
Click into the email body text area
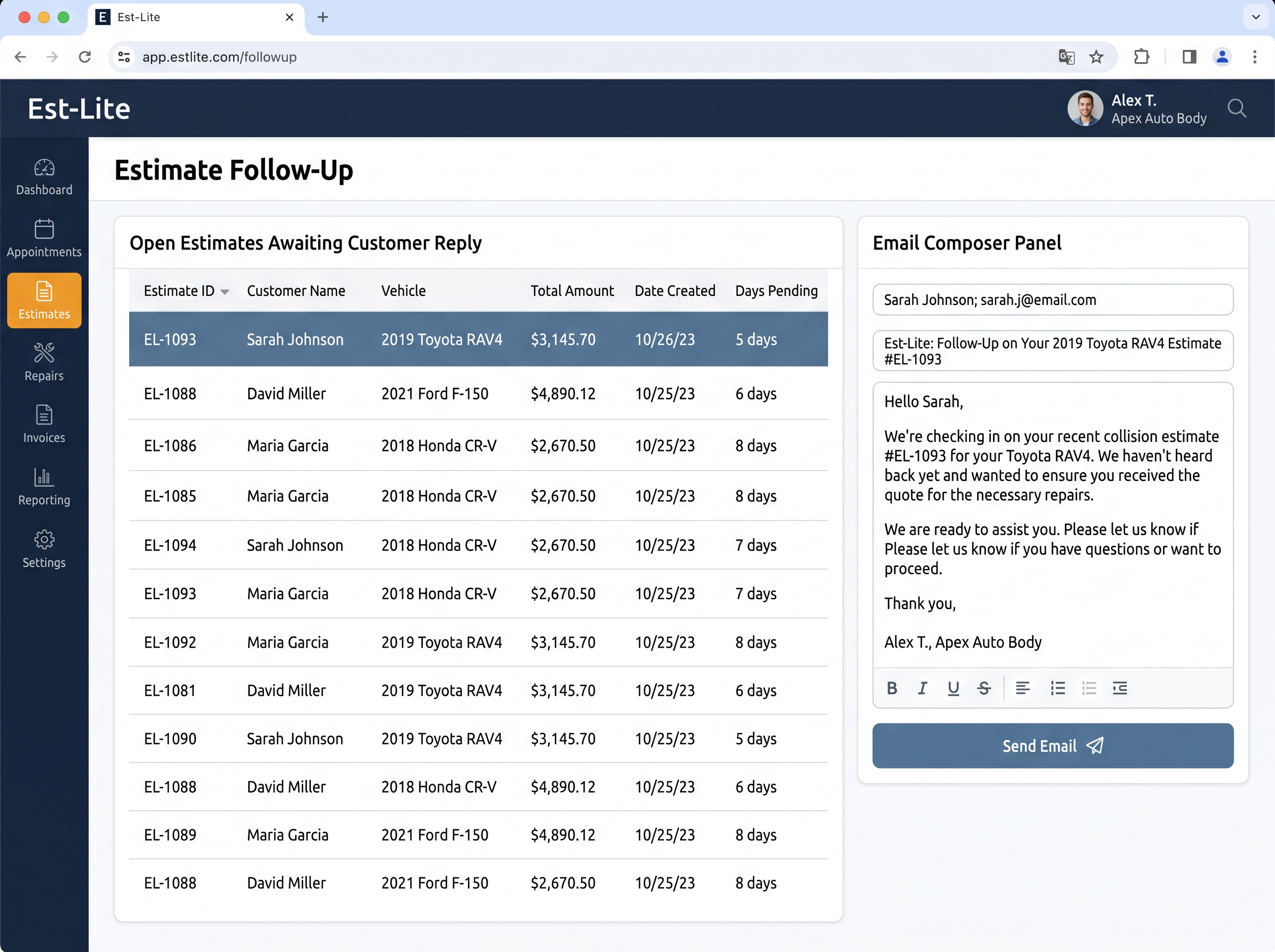point(1052,524)
